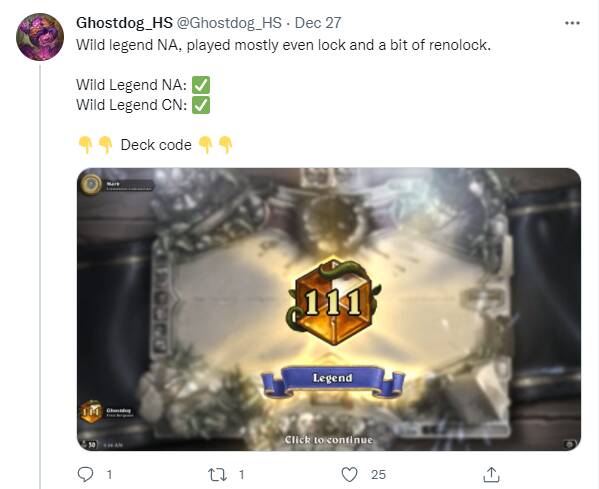Click green checkmark next to Wild Legend NA
This screenshot has width=599, height=489.
pos(201,85)
